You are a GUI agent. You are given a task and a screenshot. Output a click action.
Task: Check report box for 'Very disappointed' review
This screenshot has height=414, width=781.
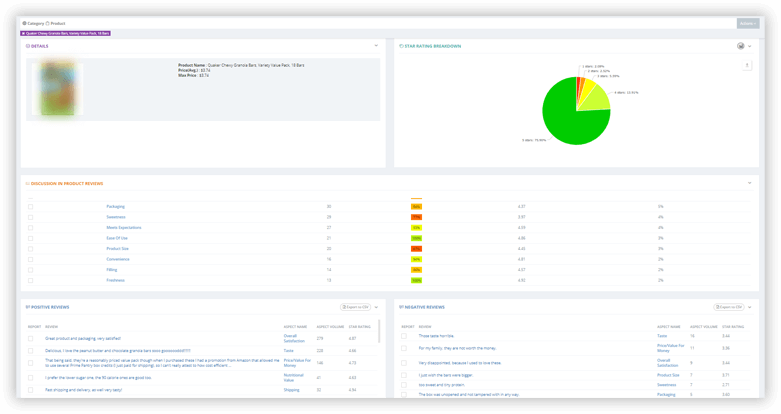coord(403,363)
